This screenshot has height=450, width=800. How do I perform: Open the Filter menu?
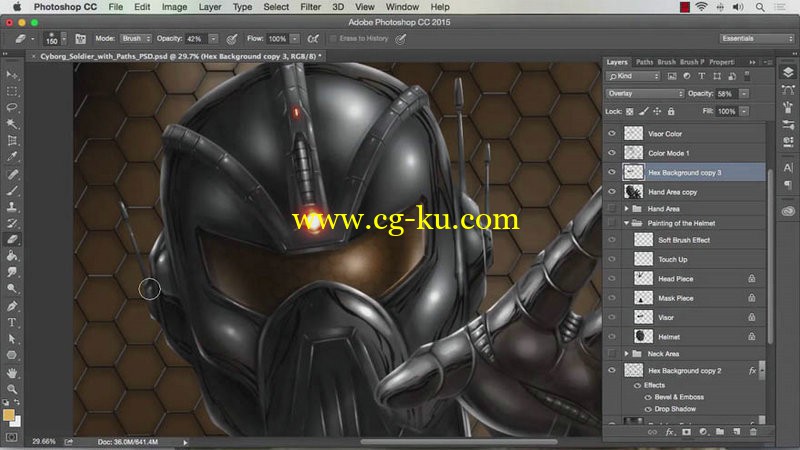310,7
